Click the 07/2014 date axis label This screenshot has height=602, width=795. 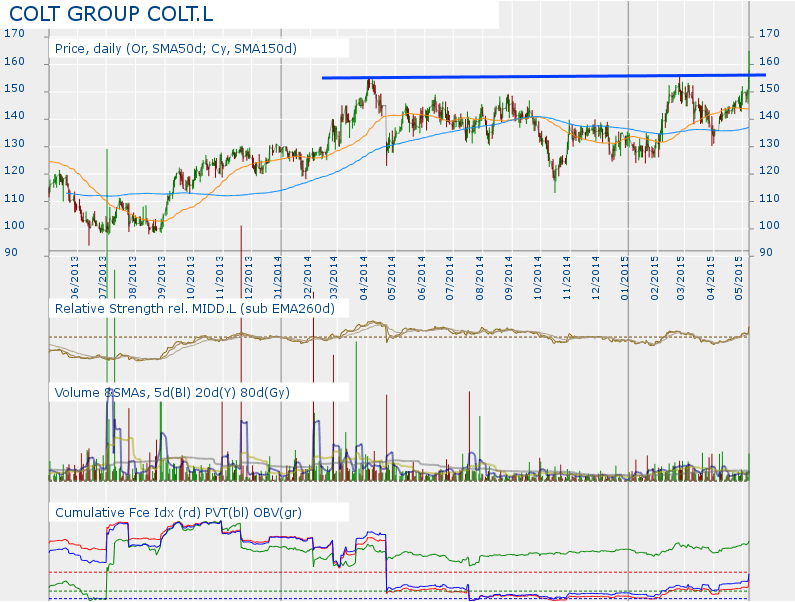(449, 278)
